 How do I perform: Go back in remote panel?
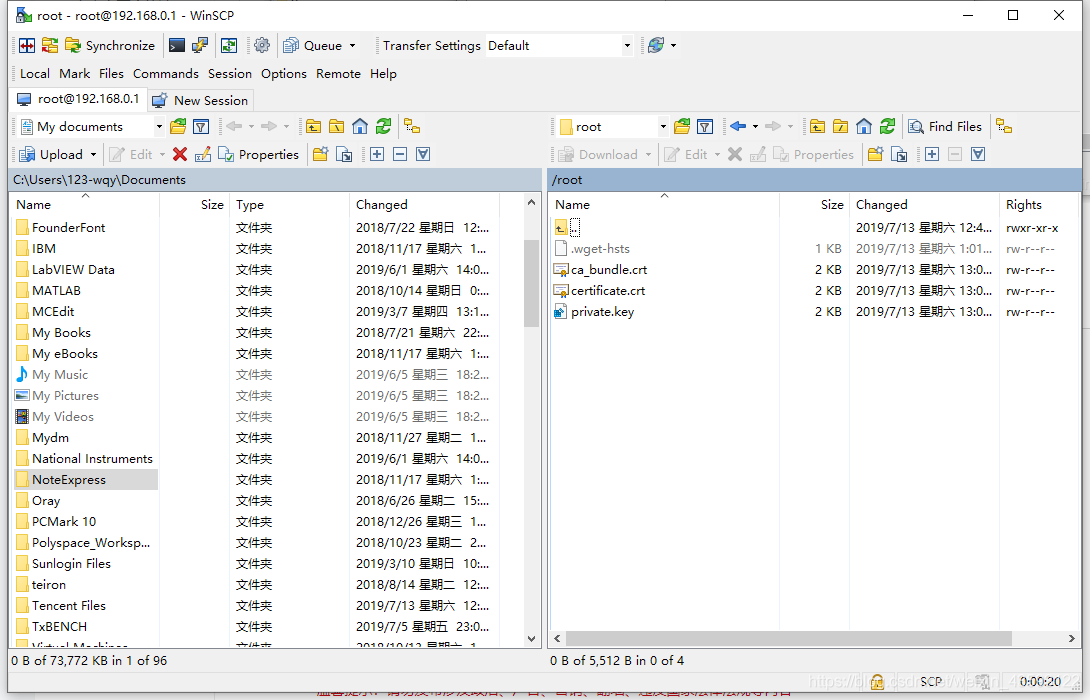[738, 127]
